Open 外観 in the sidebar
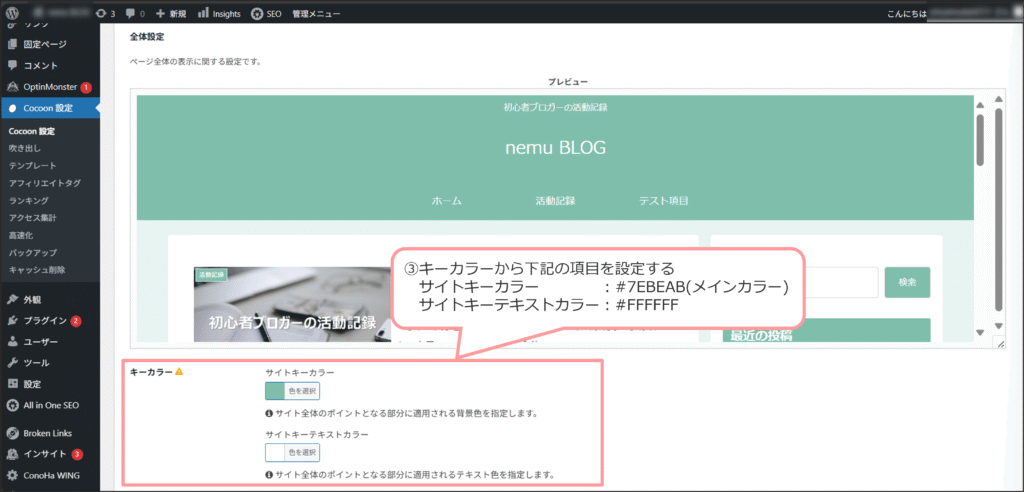 pos(32,299)
